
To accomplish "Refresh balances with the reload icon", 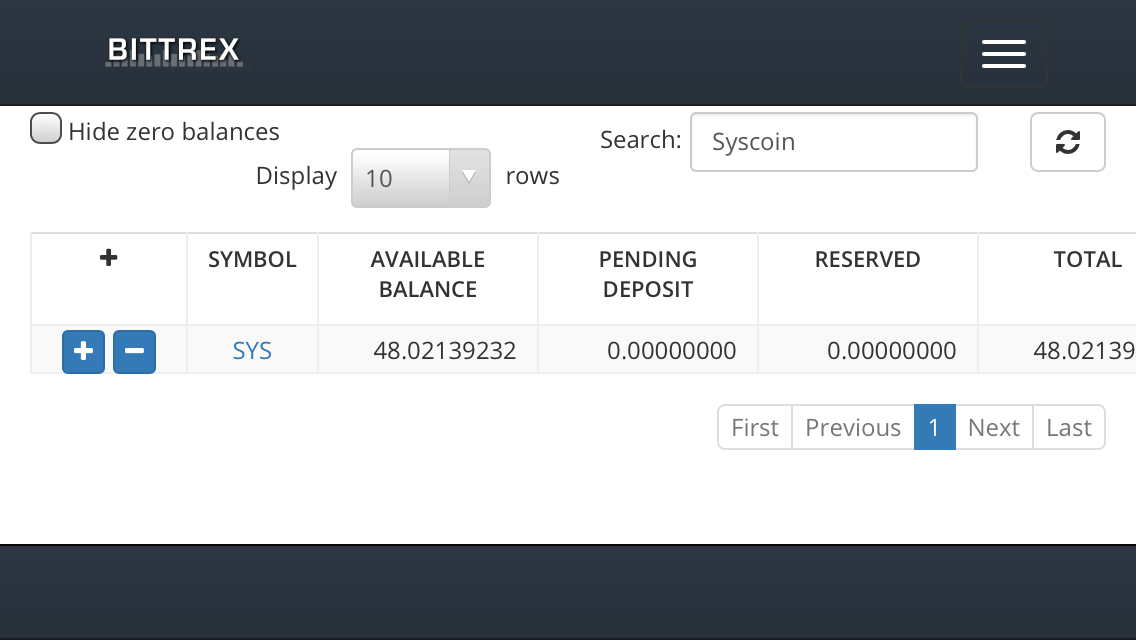I will coord(1068,142).
